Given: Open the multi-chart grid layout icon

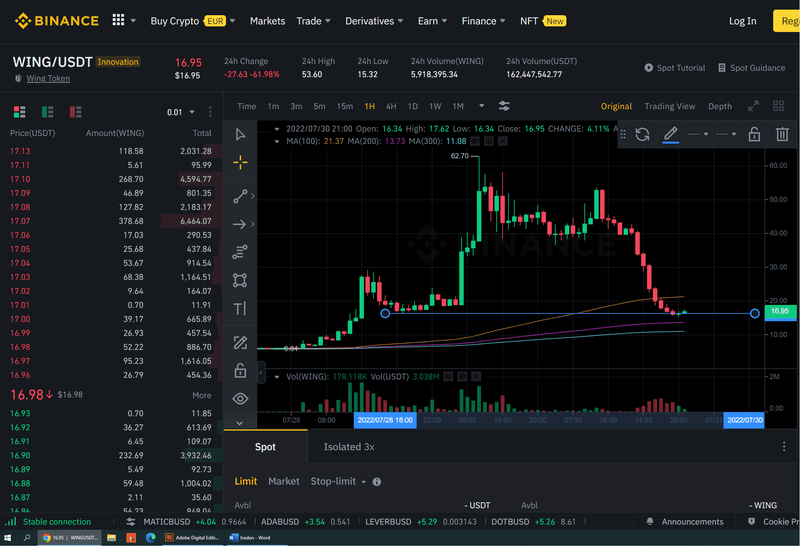Looking at the screenshot, I should tap(778, 106).
